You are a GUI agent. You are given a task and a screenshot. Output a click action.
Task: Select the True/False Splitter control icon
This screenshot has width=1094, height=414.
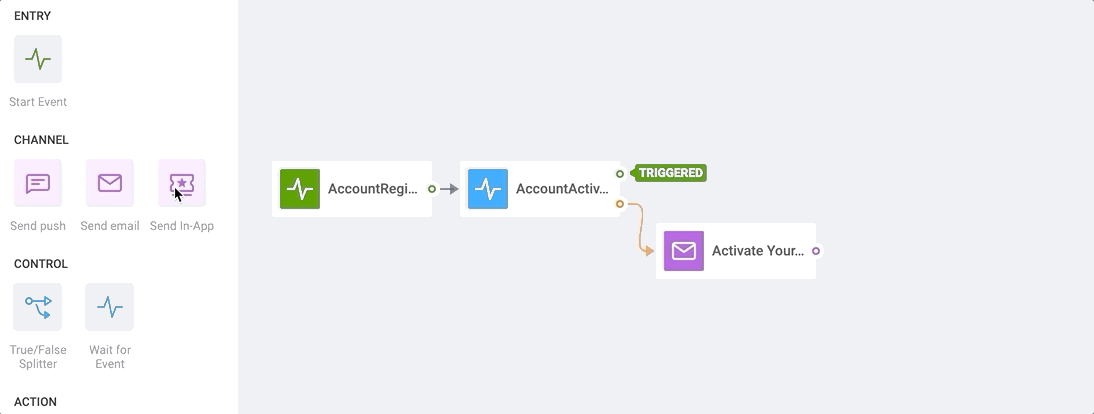(x=38, y=306)
